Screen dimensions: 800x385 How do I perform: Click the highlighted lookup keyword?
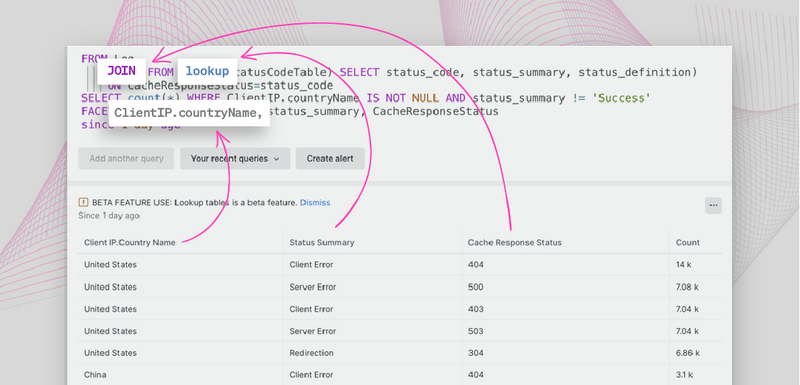(207, 71)
